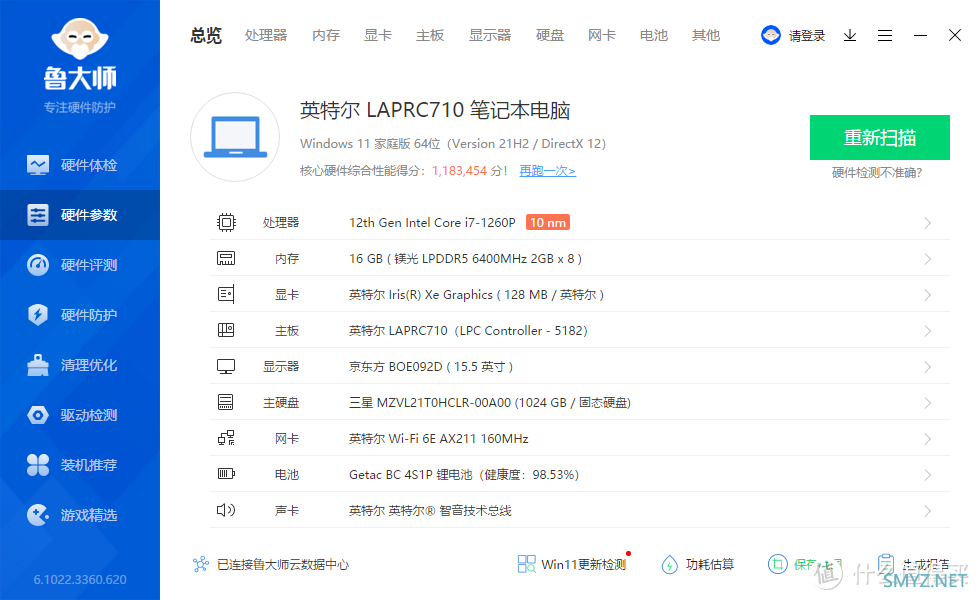Image resolution: width=980 pixels, height=600 pixels.
Task: Click the cloud data center icon
Action: tap(201, 564)
